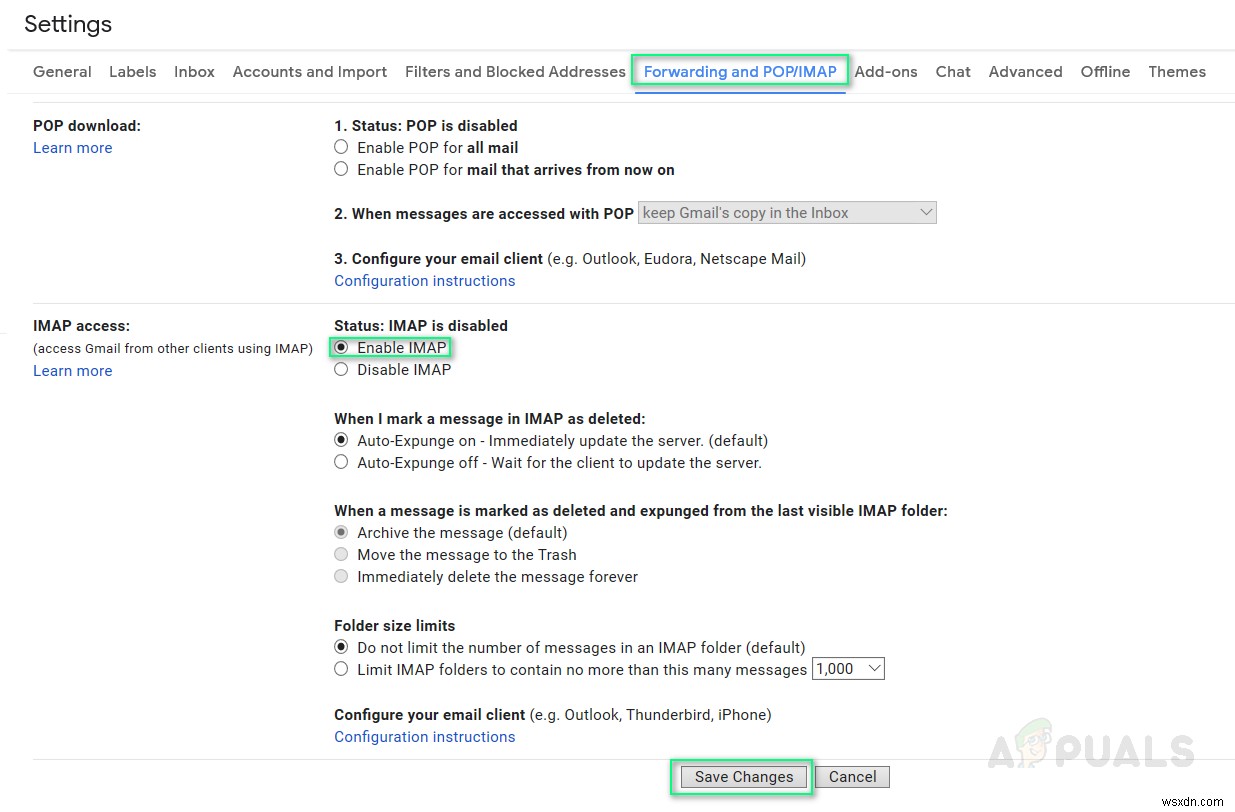The height and width of the screenshot is (812, 1235).
Task: Select Enable IMAP option
Action: pos(341,347)
